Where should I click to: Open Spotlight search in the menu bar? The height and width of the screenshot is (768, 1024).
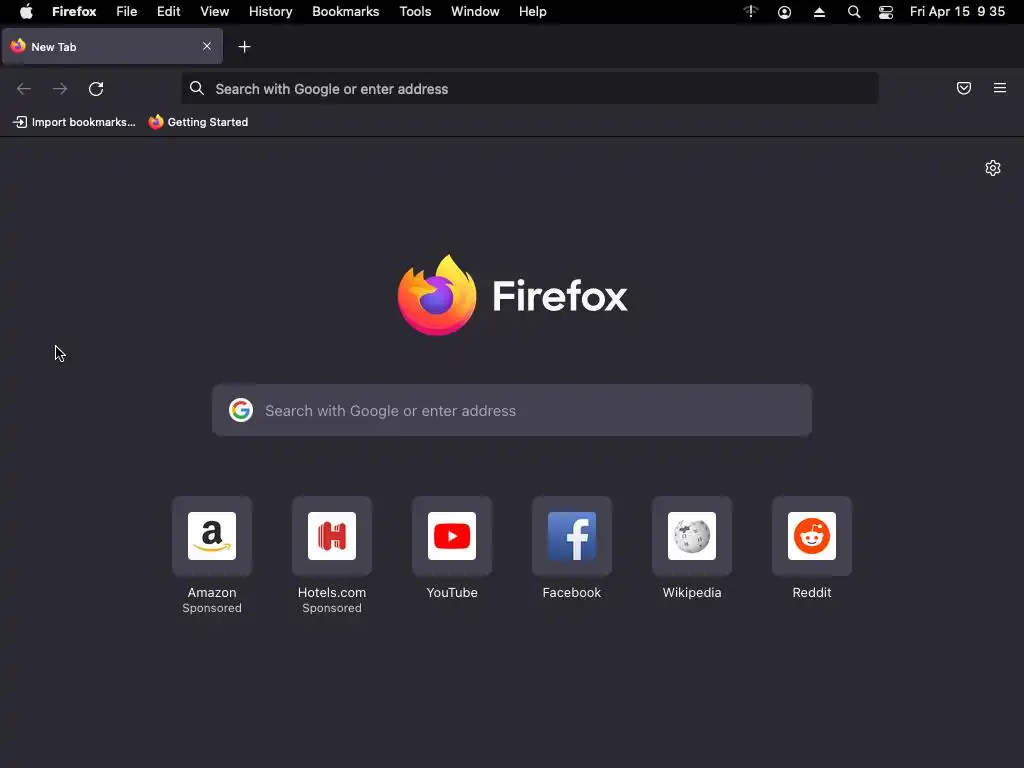(x=854, y=12)
